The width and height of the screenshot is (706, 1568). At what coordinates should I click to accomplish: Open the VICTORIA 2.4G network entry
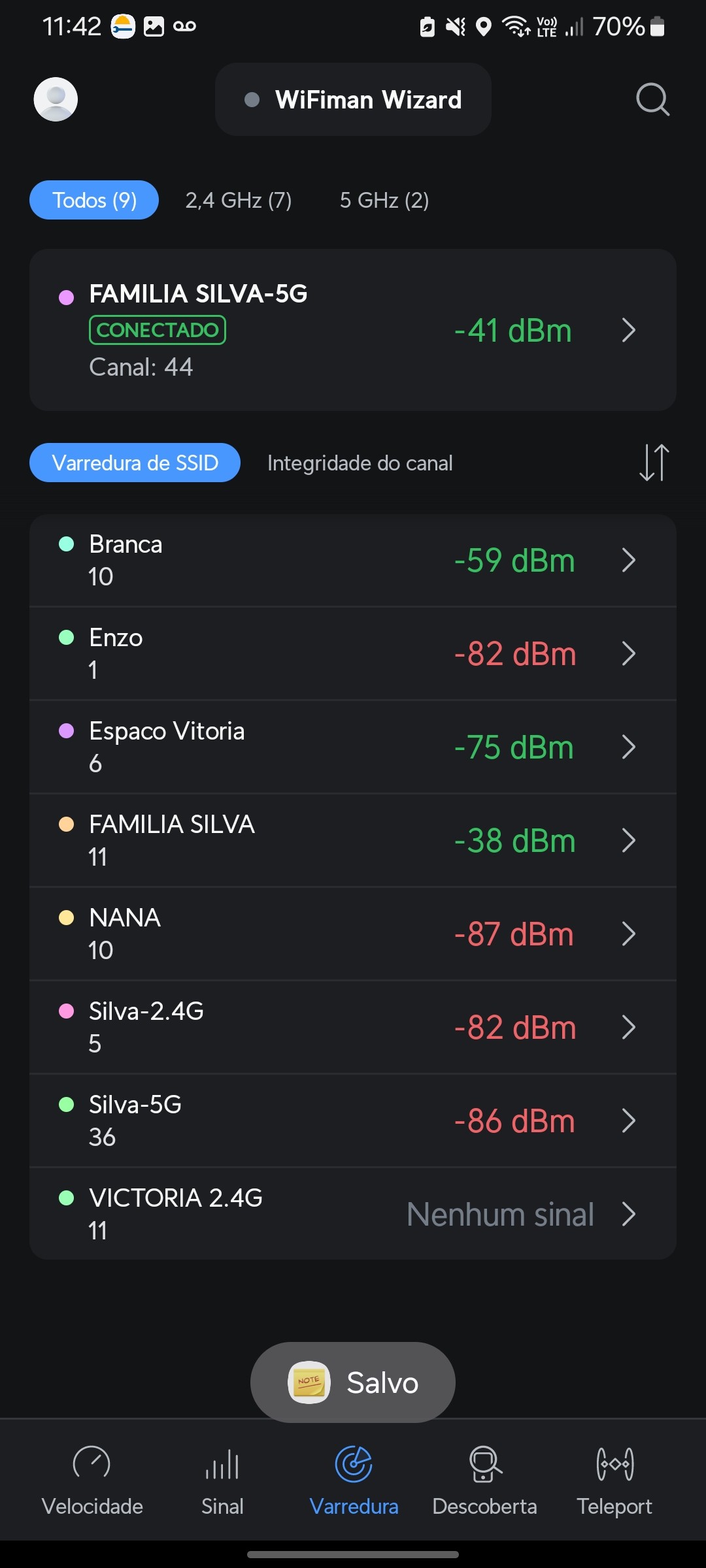coord(353,1214)
